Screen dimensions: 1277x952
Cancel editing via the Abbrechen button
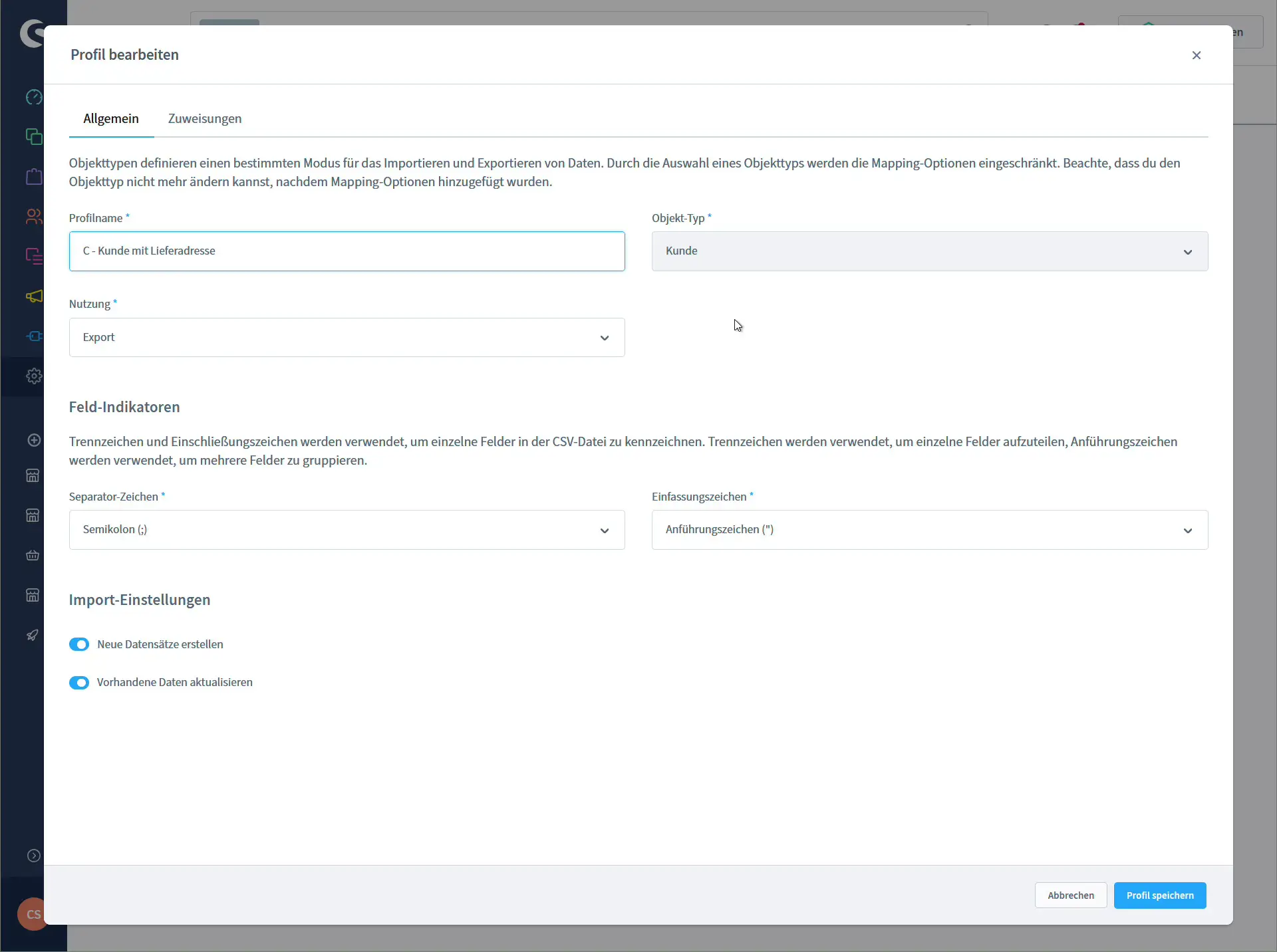1070,895
